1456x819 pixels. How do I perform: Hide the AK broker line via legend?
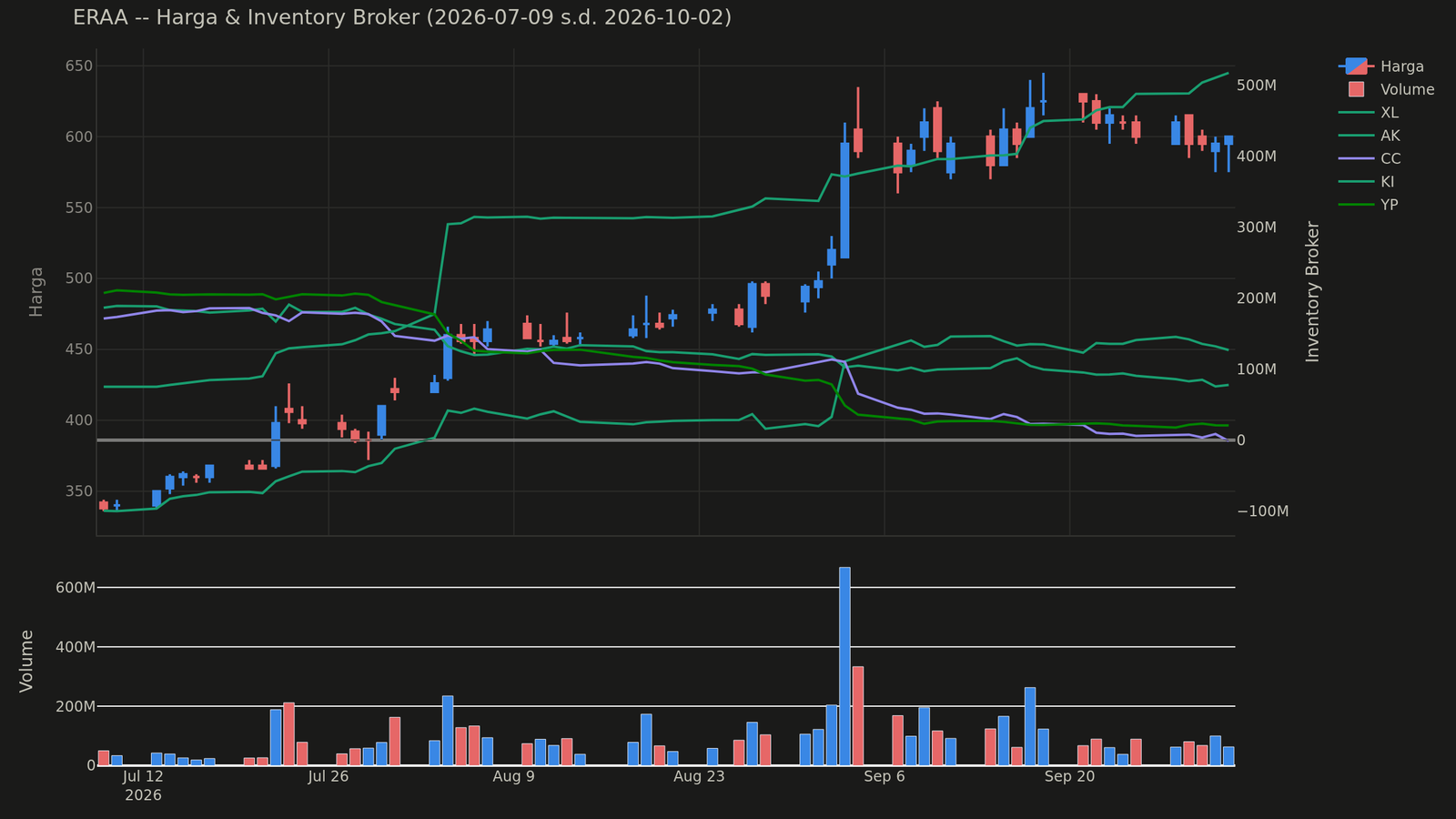point(1370,136)
